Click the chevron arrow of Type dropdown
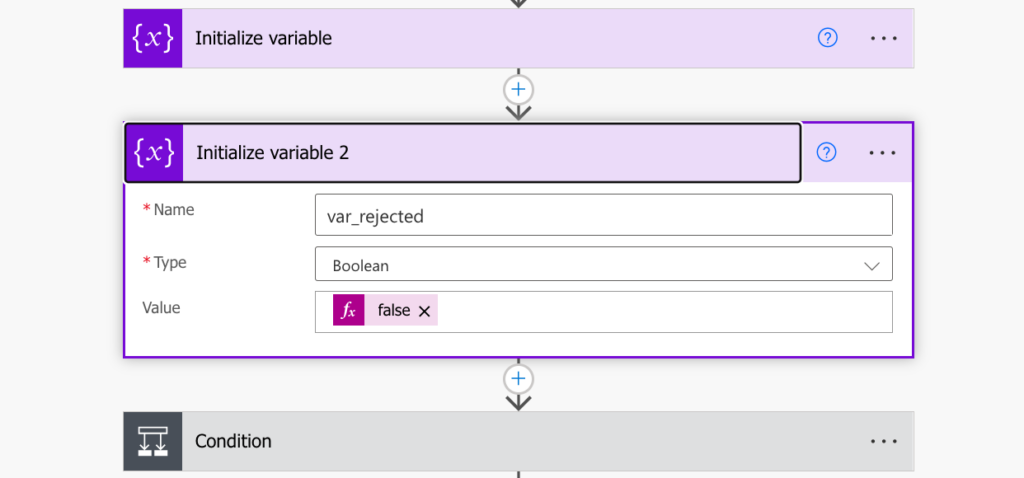Image resolution: width=1024 pixels, height=478 pixels. [x=872, y=266]
